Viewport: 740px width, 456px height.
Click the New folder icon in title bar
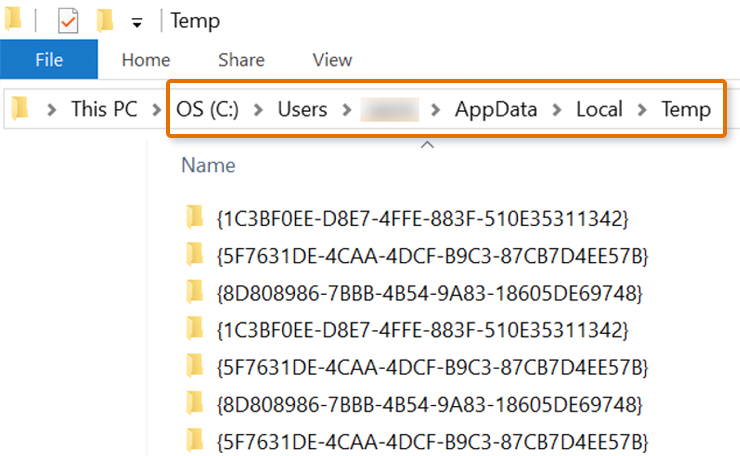click(x=105, y=21)
